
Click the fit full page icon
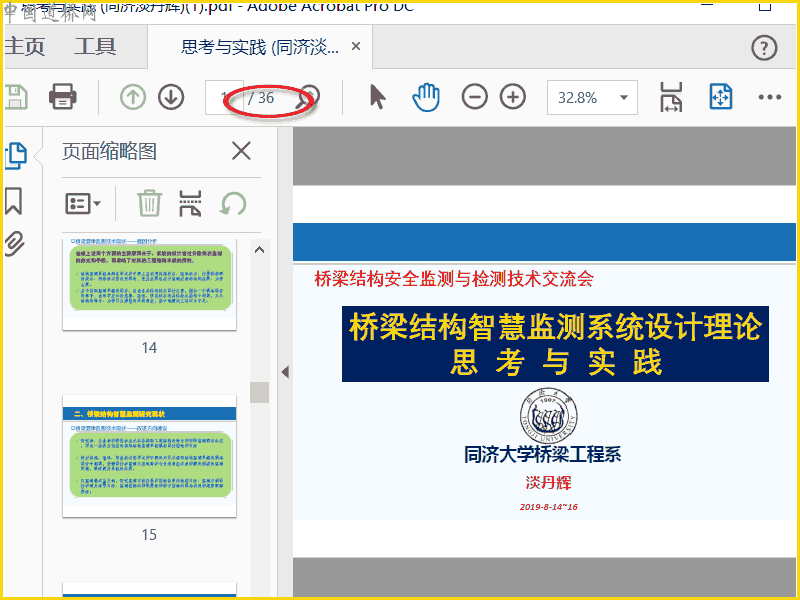[x=721, y=97]
